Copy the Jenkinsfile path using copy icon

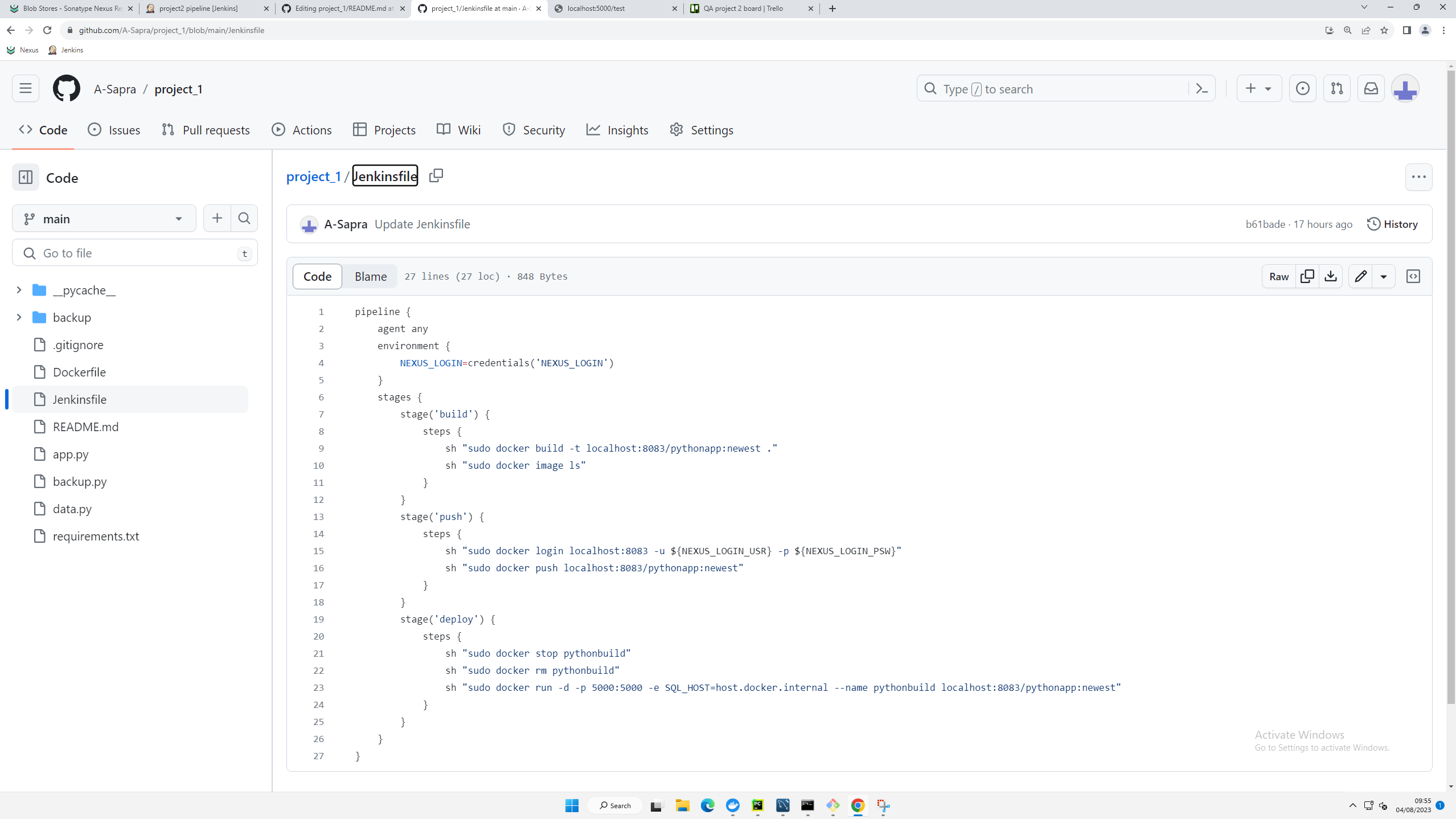[x=436, y=175]
